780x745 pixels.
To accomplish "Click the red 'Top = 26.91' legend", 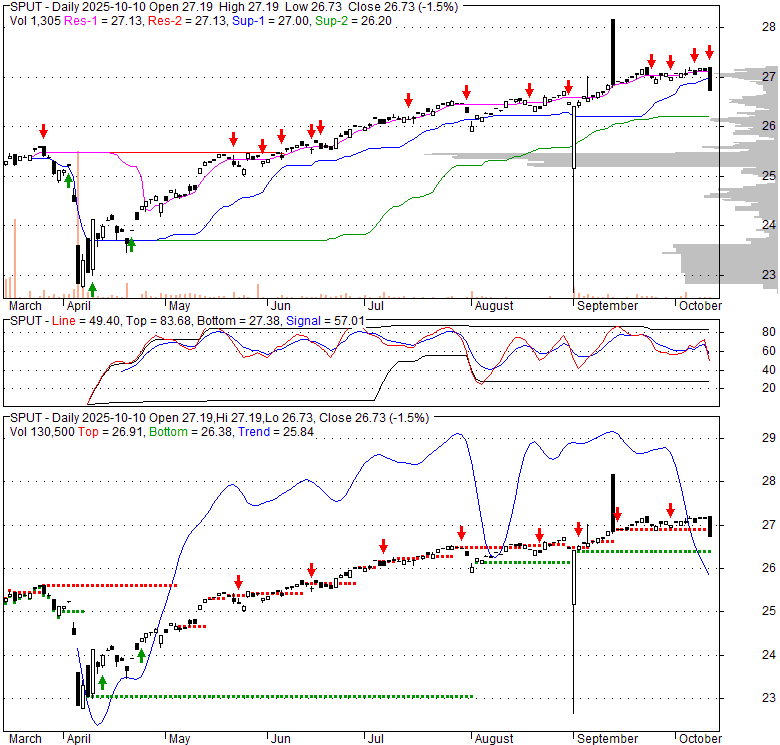I will pos(111,432).
